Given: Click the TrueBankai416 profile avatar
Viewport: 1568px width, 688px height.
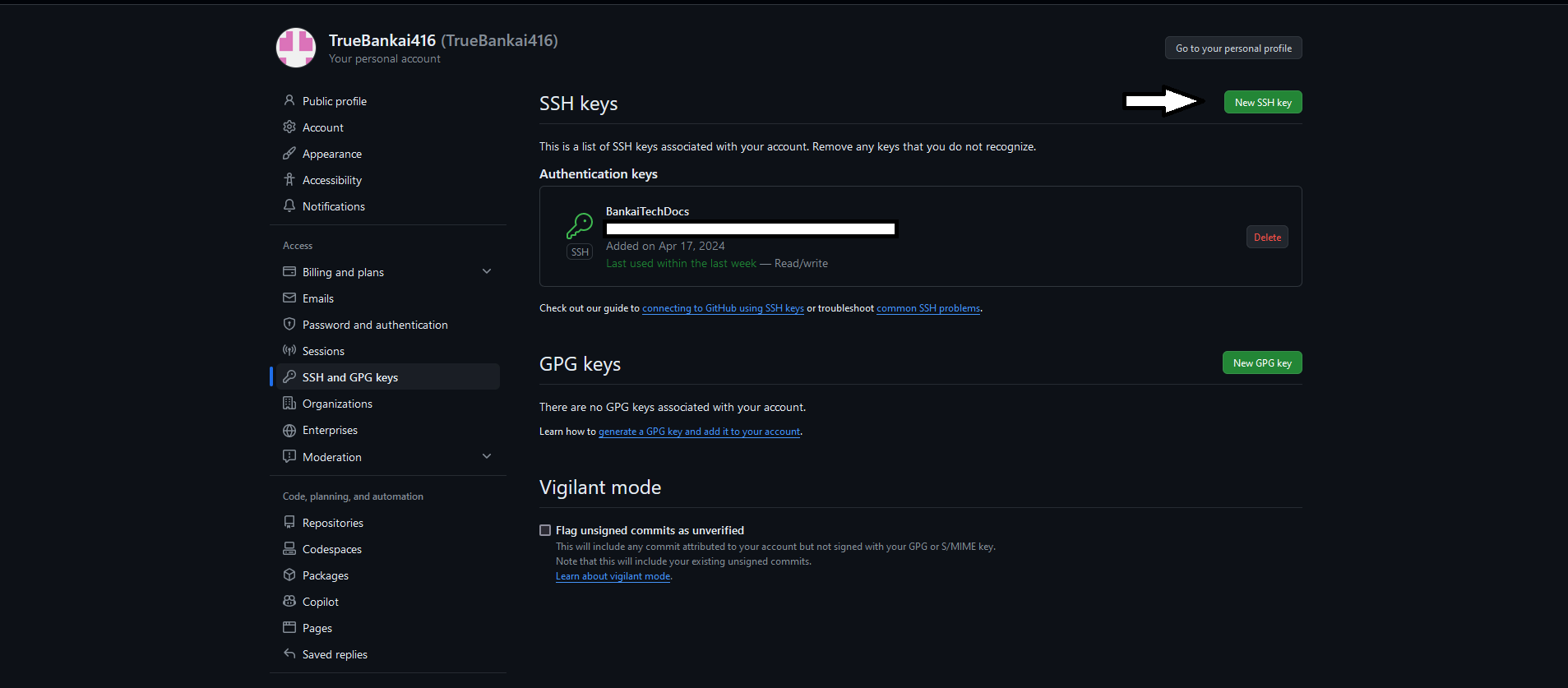Looking at the screenshot, I should click(296, 48).
